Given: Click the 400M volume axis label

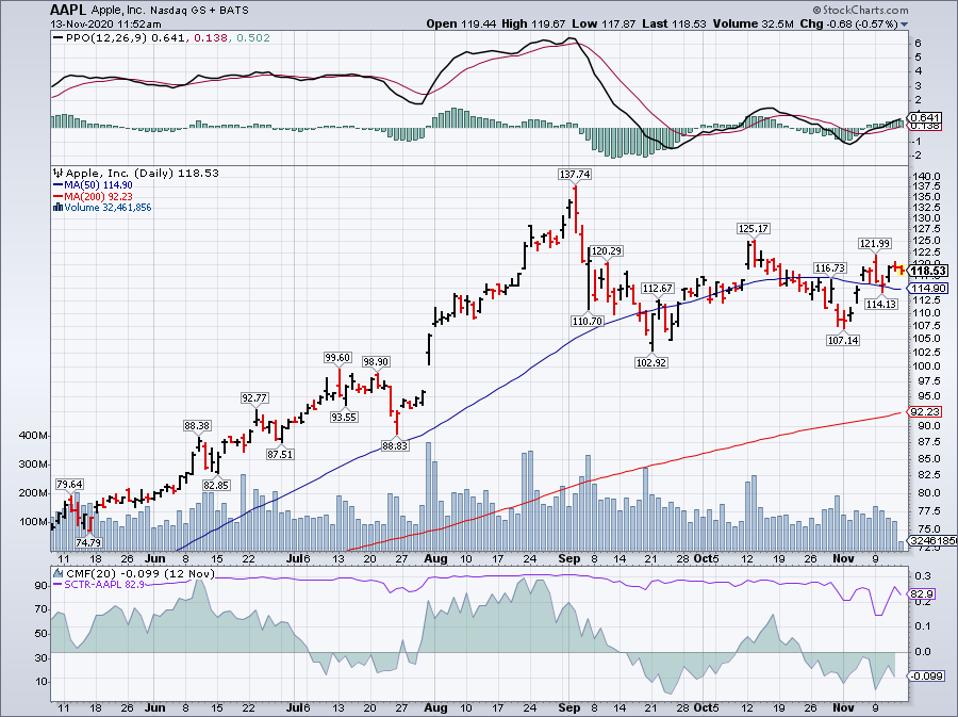Looking at the screenshot, I should pos(34,436).
